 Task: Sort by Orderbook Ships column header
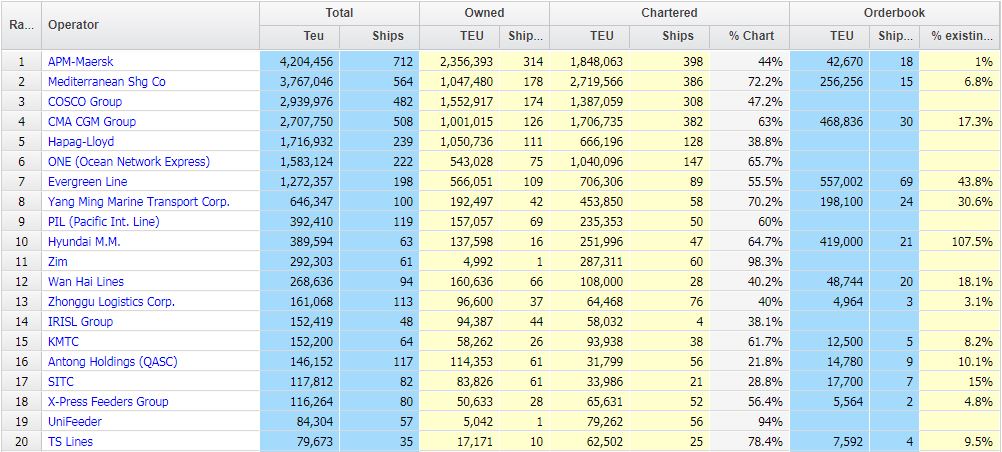895,37
